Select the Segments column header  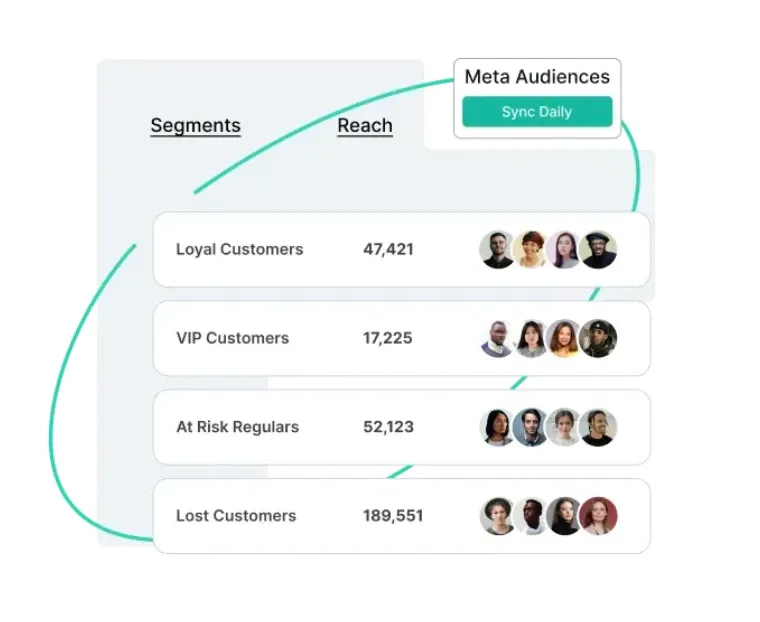pyautogui.click(x=195, y=126)
